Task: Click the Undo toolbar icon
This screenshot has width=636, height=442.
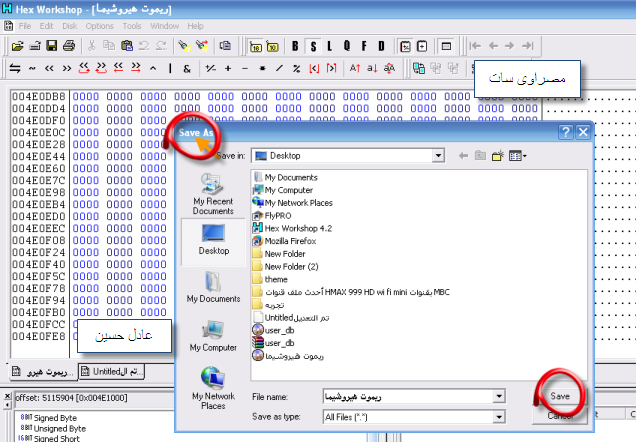Action: click(x=144, y=46)
